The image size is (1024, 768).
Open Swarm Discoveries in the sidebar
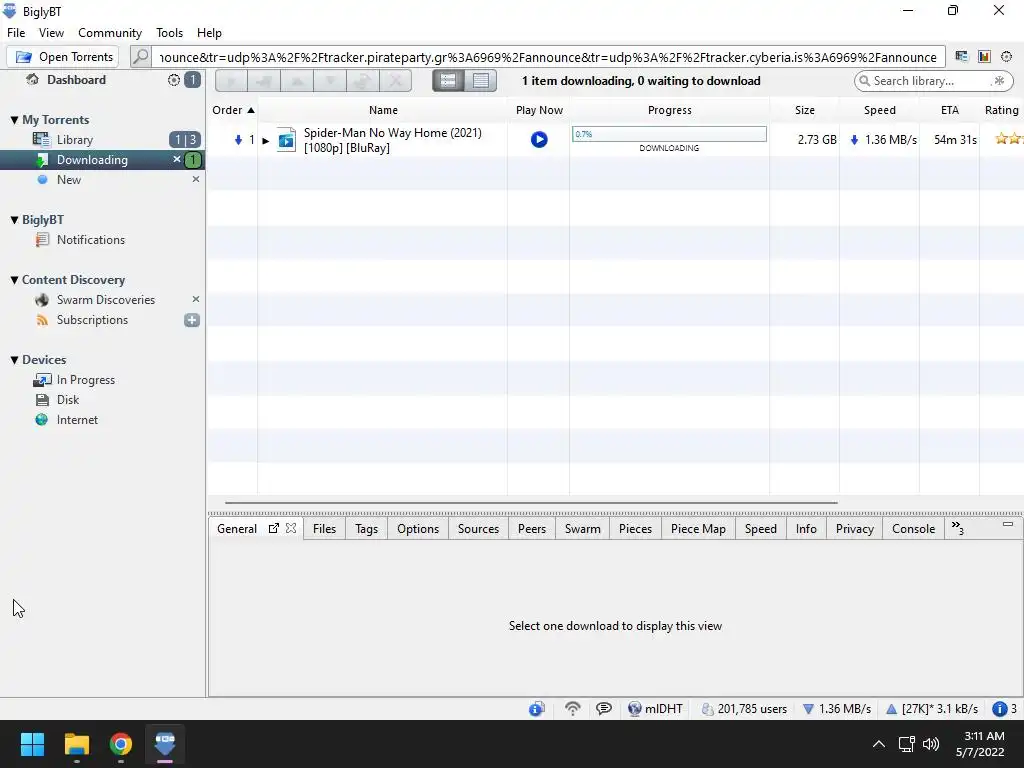[x=106, y=300]
